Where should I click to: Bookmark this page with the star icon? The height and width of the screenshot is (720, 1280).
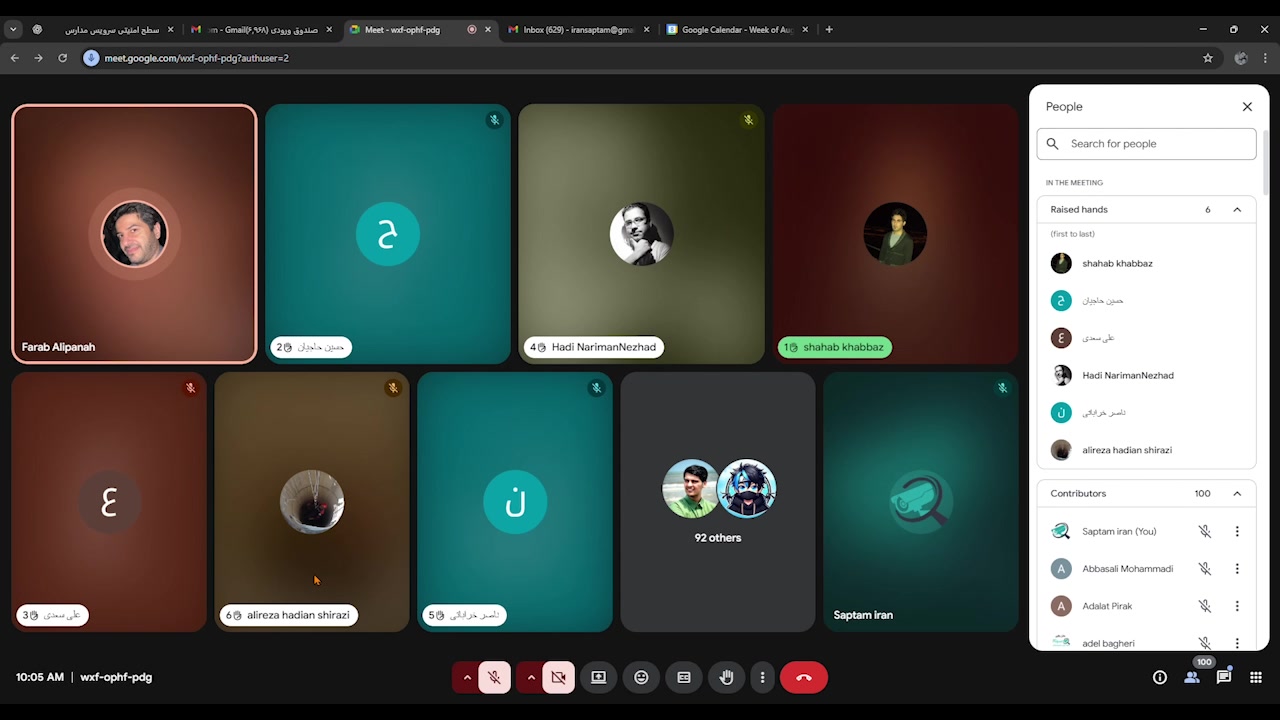[x=1208, y=58]
